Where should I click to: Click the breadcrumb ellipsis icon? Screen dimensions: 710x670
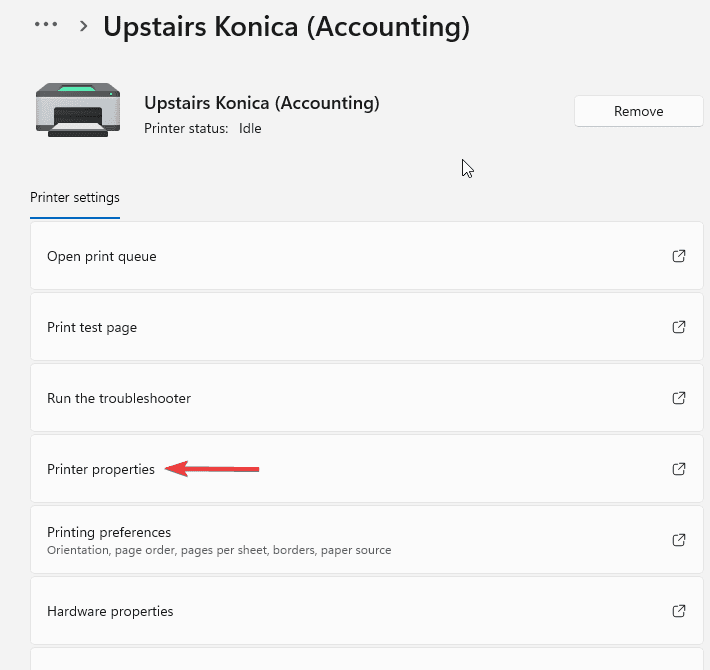click(46, 25)
